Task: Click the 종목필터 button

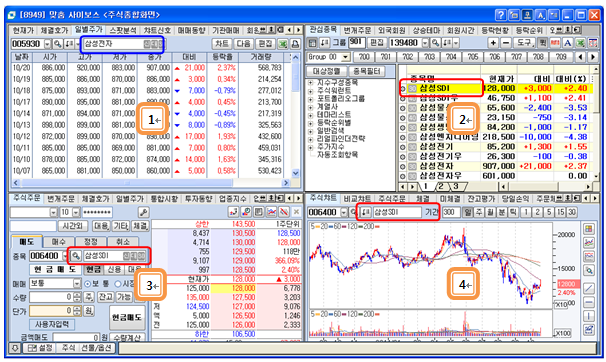Action: pyautogui.click(x=366, y=71)
